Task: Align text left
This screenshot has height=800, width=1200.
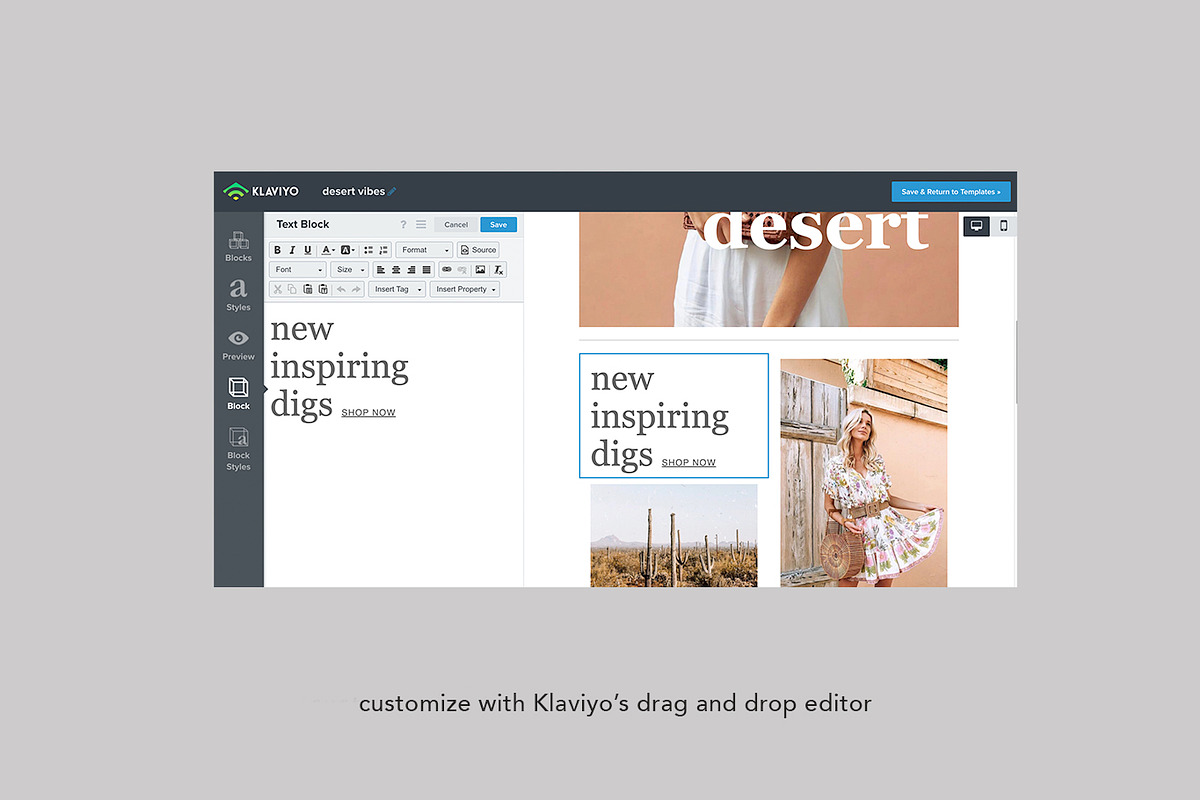Action: tap(381, 270)
